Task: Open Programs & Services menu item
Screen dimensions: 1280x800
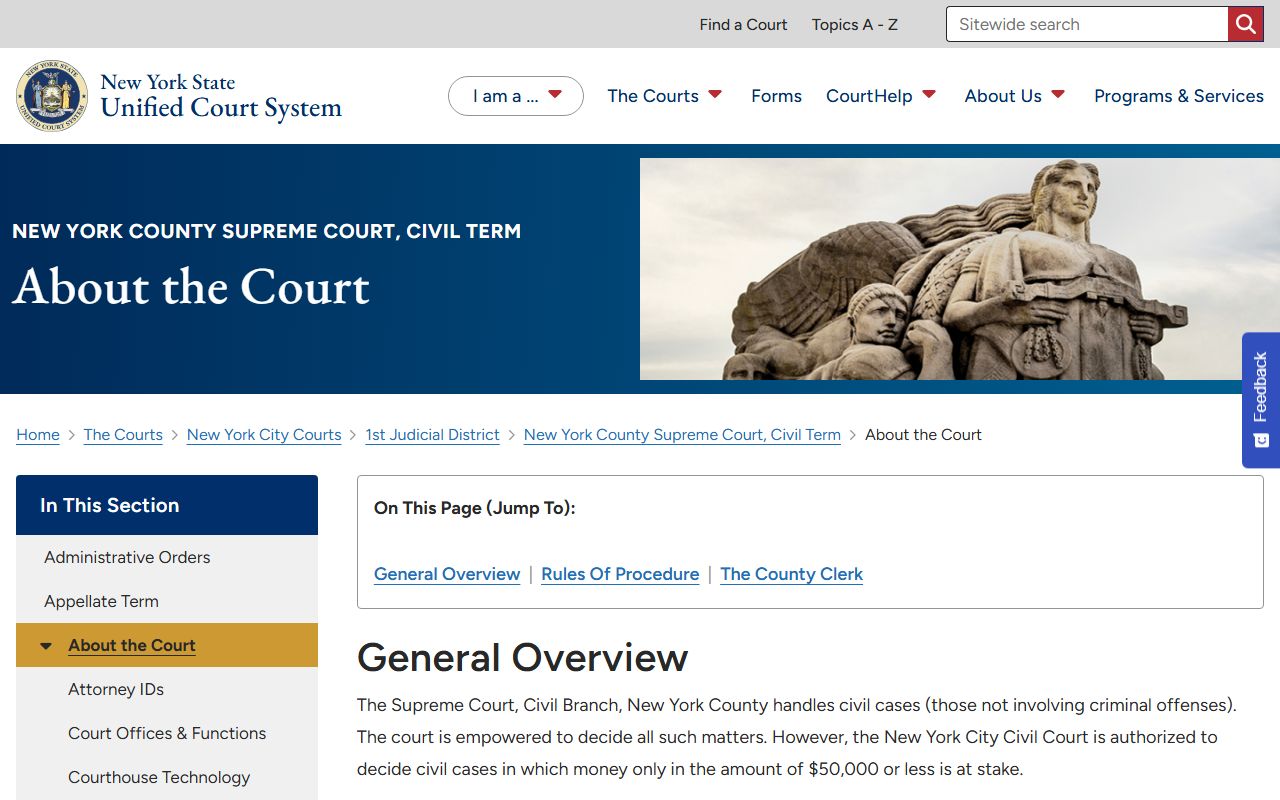Action: point(1179,96)
